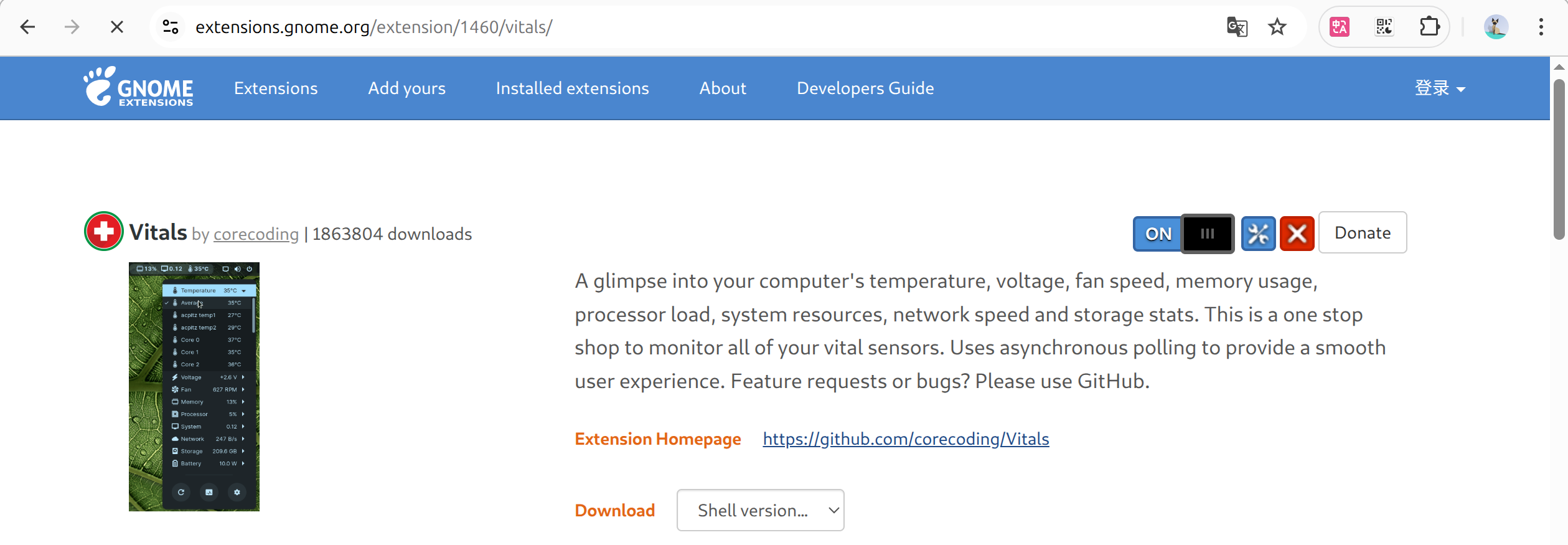The height and width of the screenshot is (545, 1568).
Task: Go to Installed extensions tab
Action: (x=572, y=88)
